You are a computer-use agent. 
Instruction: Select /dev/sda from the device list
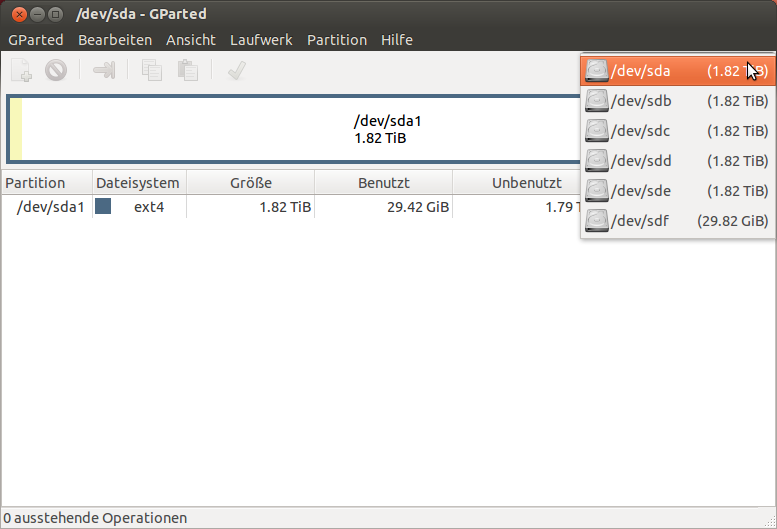[677, 71]
